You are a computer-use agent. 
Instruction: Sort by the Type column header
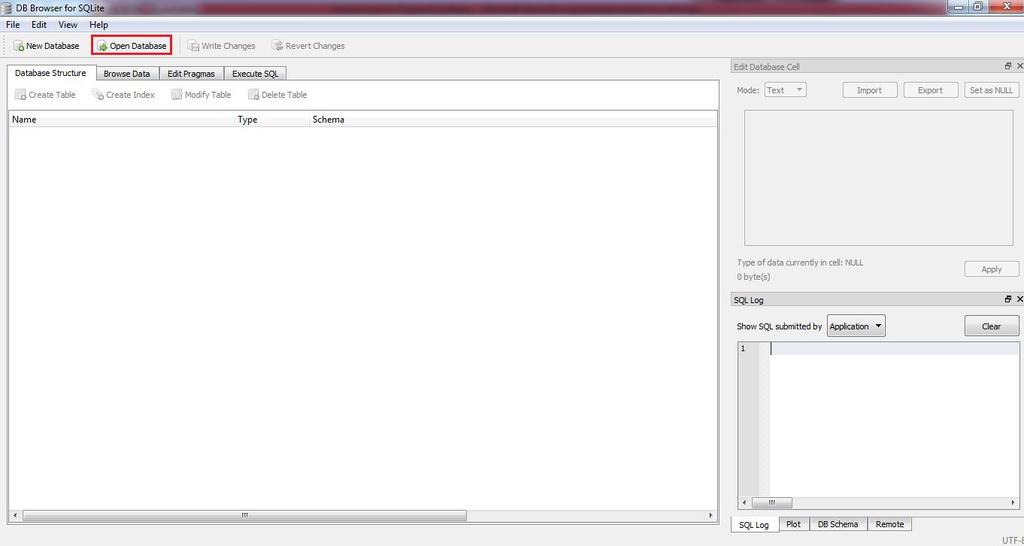click(272, 120)
